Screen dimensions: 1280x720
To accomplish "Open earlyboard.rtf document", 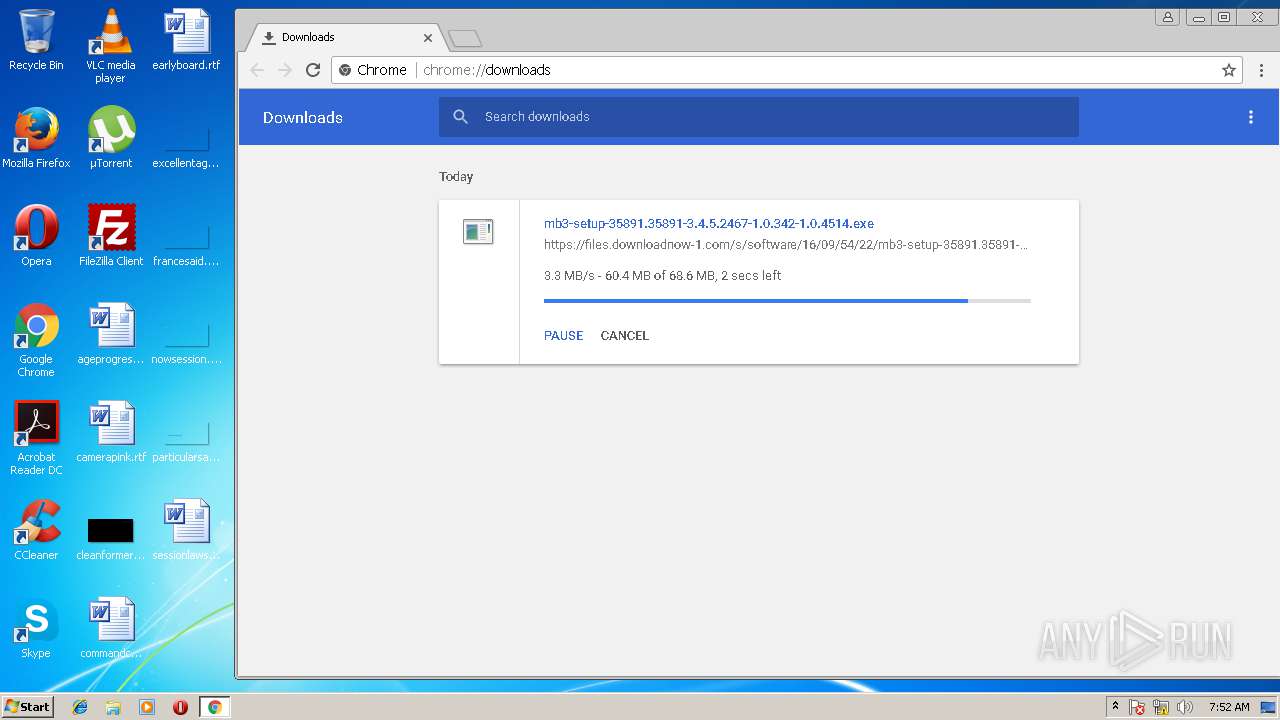I will (x=186, y=40).
